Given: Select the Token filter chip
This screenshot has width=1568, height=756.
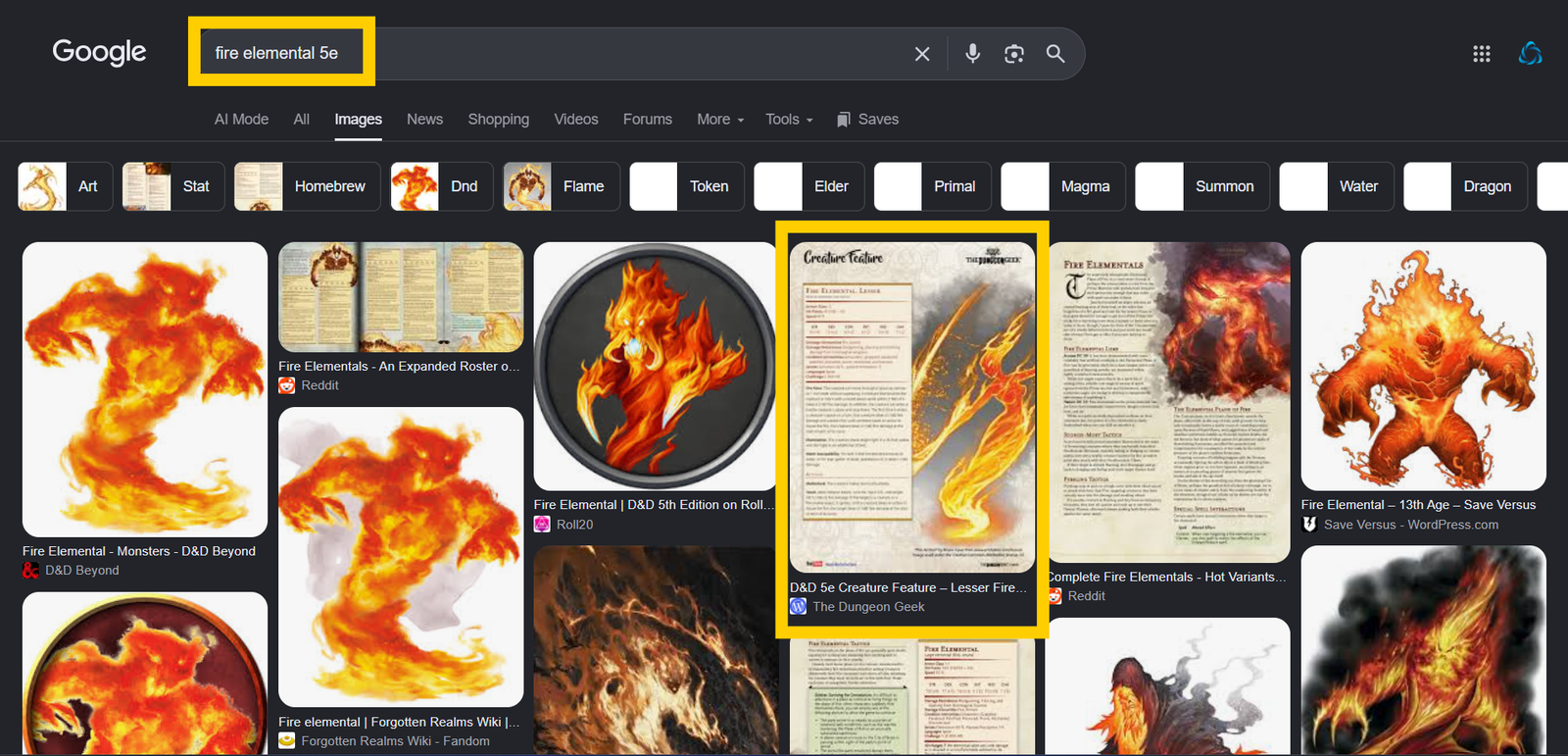Looking at the screenshot, I should (687, 186).
